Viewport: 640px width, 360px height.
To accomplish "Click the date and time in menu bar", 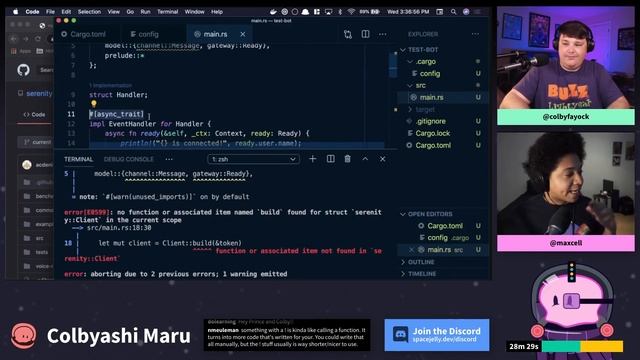I will point(408,12).
